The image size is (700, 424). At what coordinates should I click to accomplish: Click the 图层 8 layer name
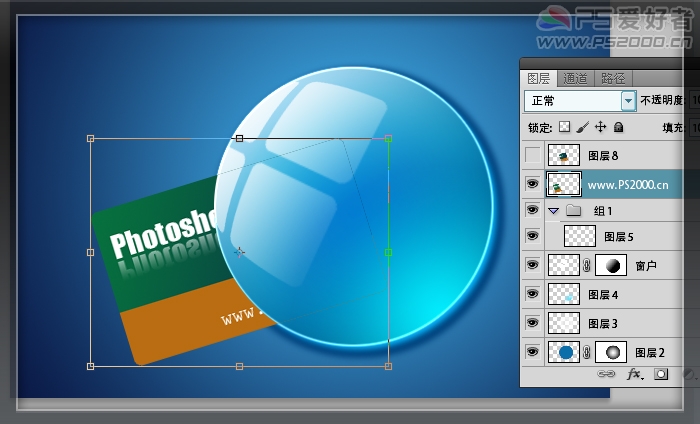click(x=603, y=155)
